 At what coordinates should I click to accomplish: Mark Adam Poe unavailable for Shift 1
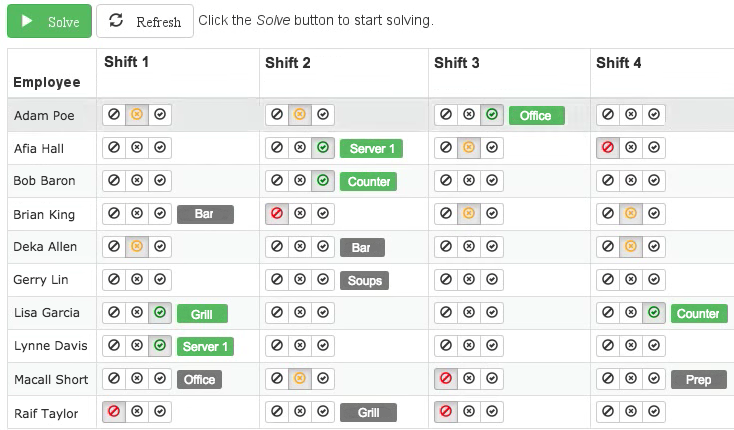point(113,115)
